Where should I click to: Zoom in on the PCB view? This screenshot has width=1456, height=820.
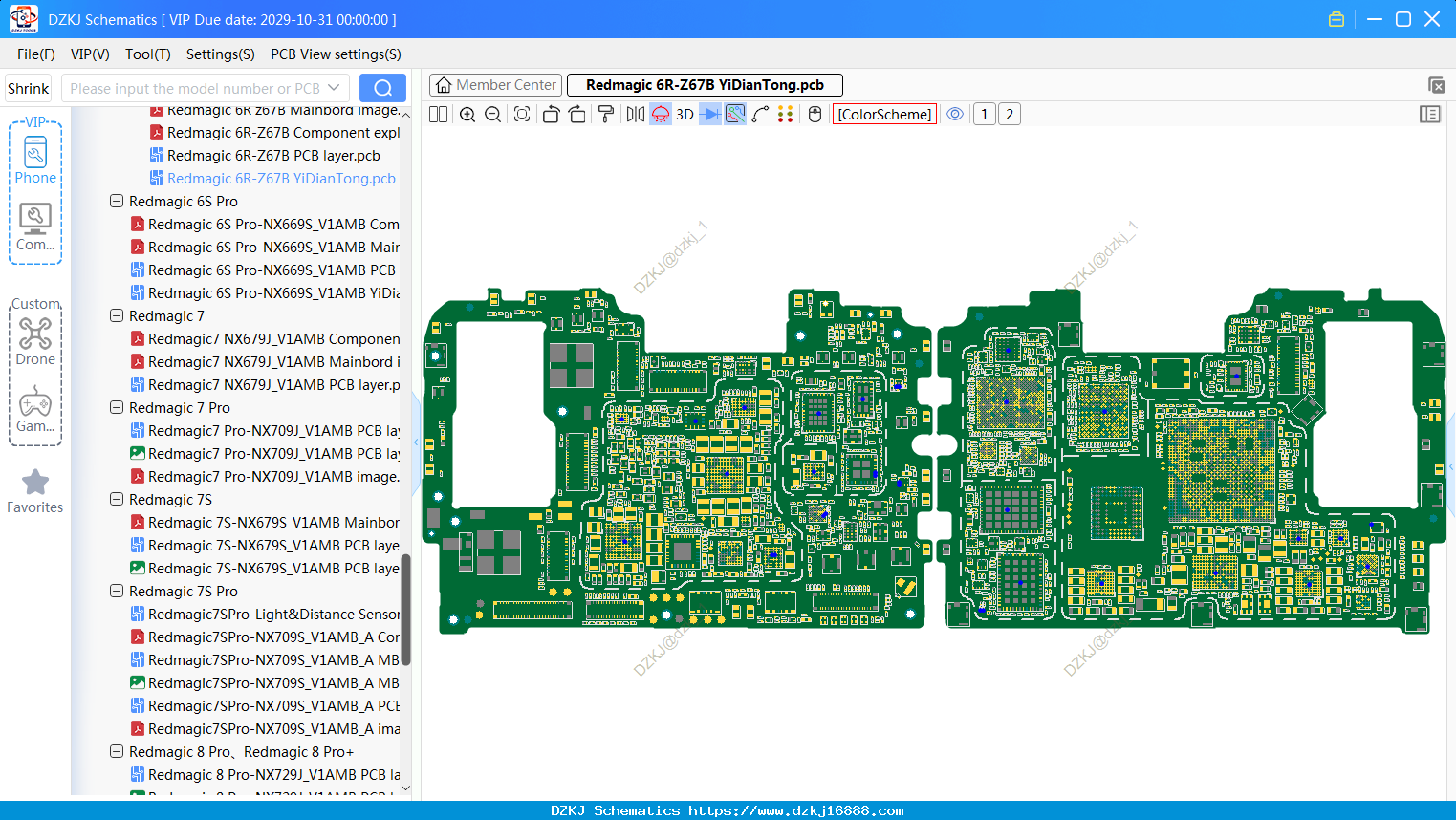click(467, 115)
